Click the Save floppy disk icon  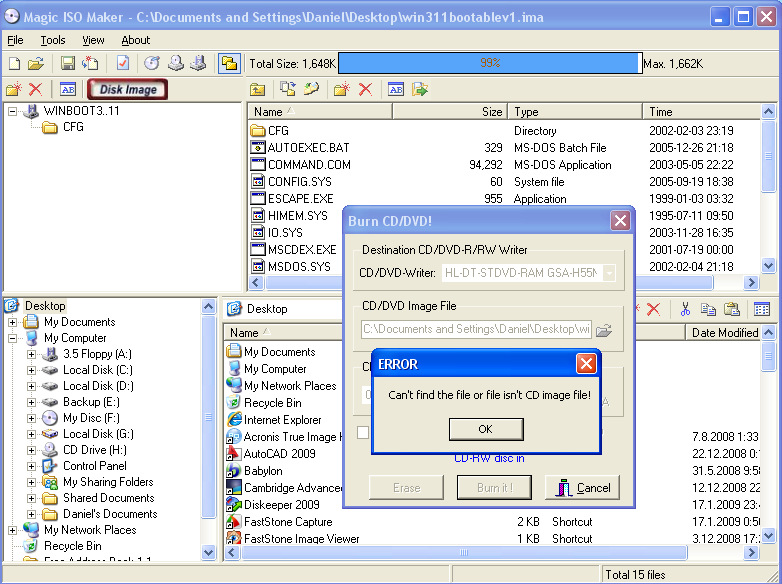click(68, 64)
